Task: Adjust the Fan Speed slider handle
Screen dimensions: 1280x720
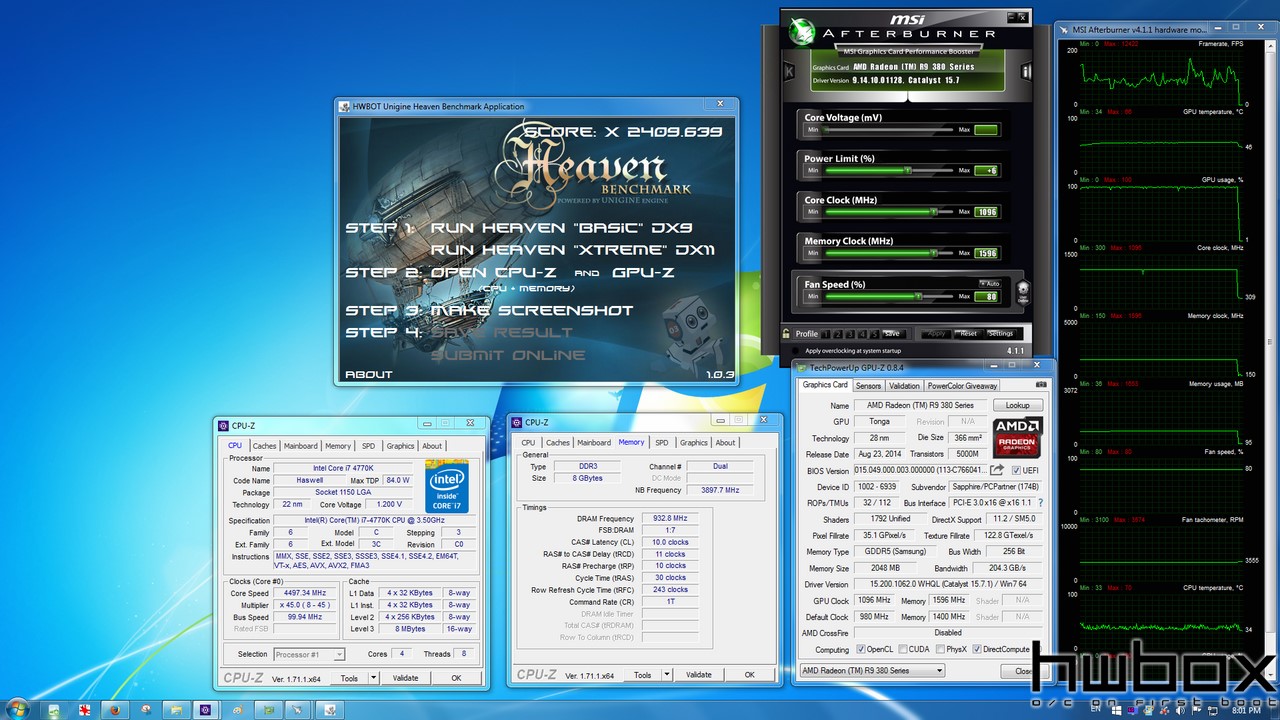Action: pyautogui.click(x=918, y=296)
